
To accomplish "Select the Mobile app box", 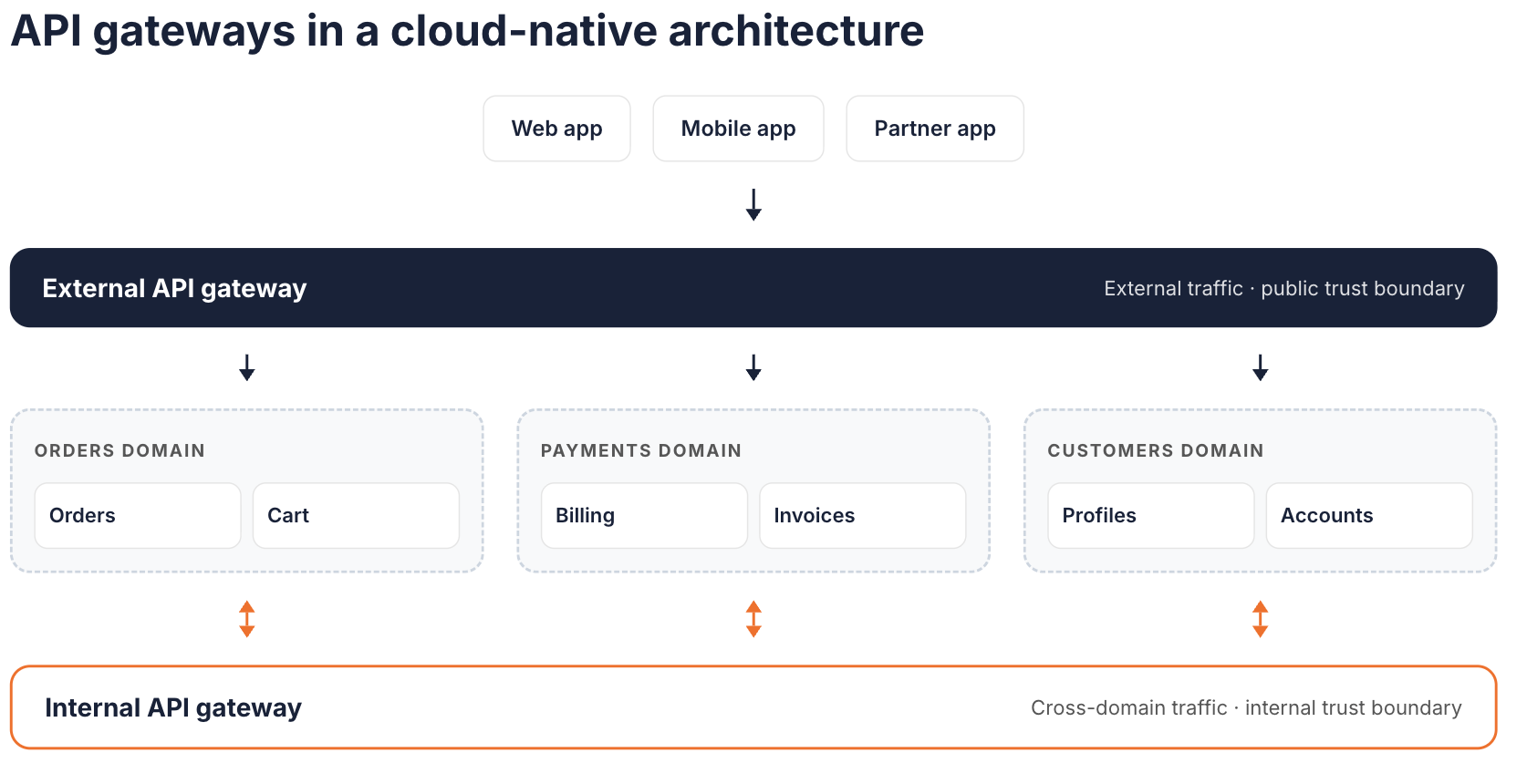I will coord(738,129).
